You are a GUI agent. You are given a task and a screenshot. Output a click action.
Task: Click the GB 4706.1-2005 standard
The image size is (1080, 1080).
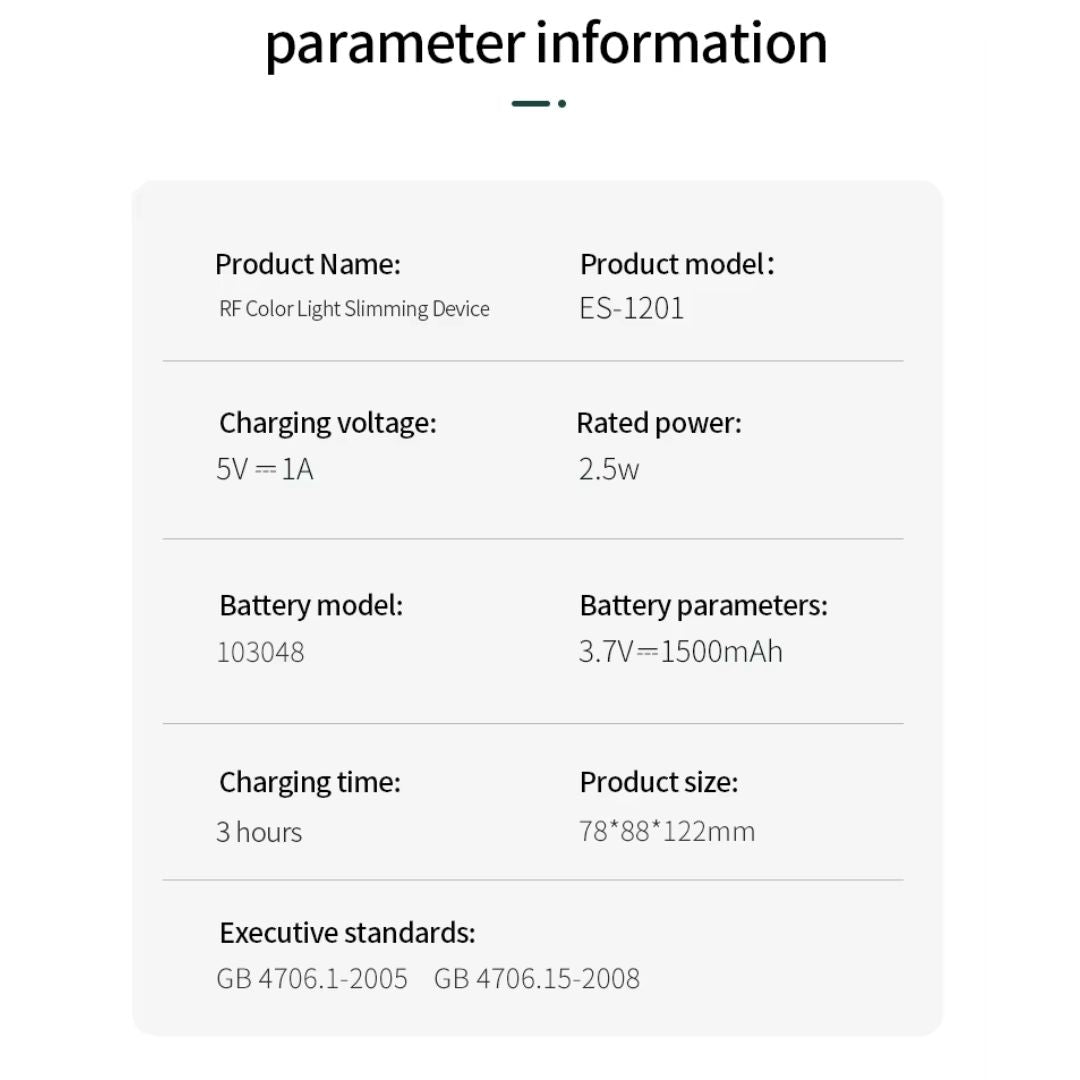coord(312,978)
